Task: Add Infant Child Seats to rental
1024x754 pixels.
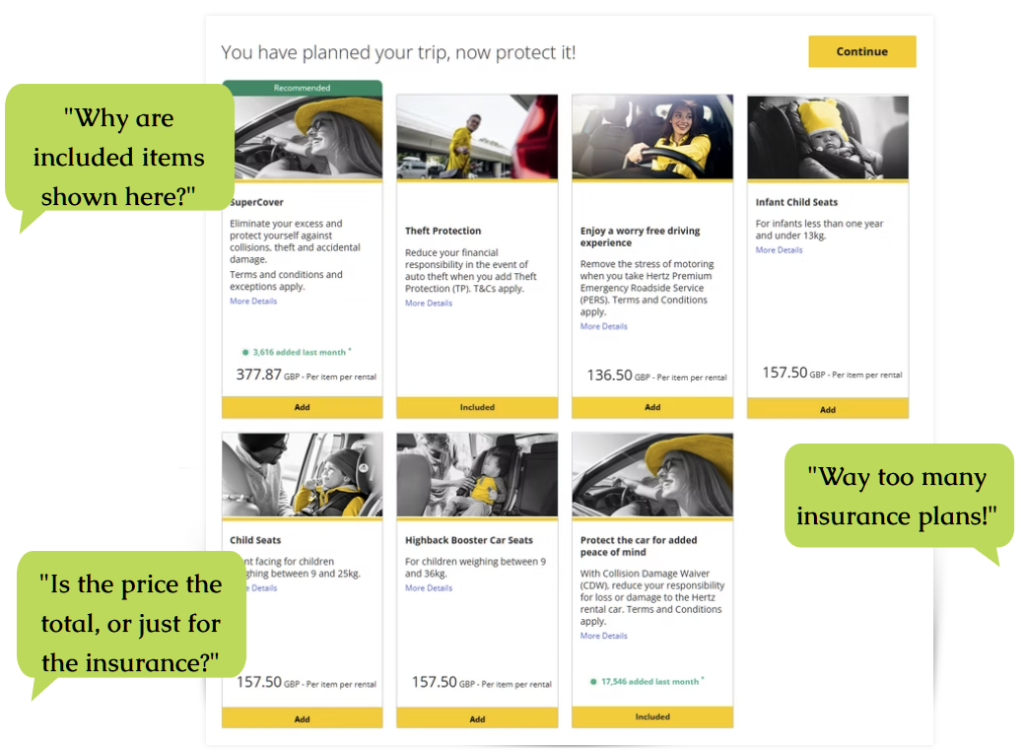Action: pos(827,409)
